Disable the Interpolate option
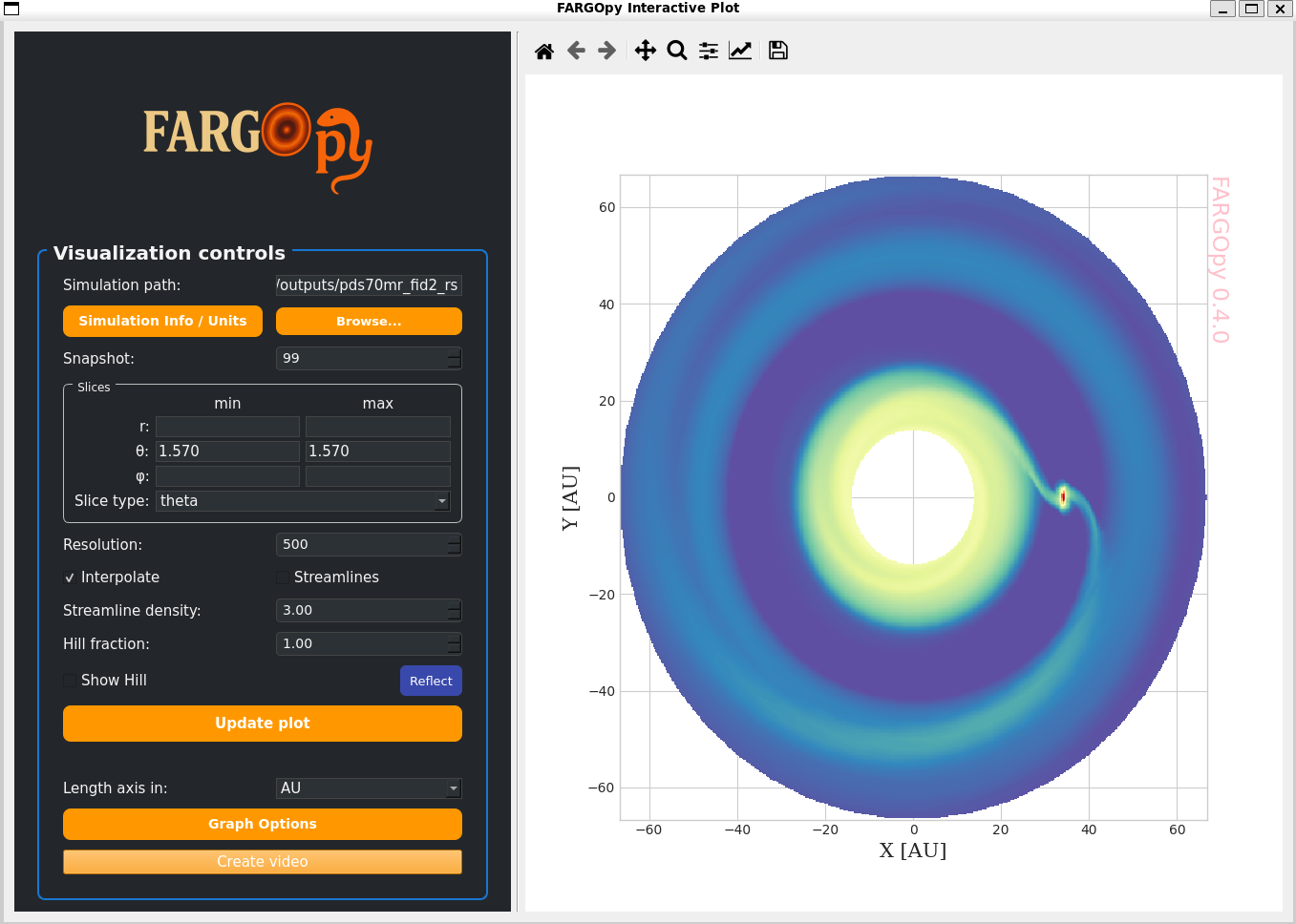Image resolution: width=1296 pixels, height=924 pixels. tap(69, 577)
